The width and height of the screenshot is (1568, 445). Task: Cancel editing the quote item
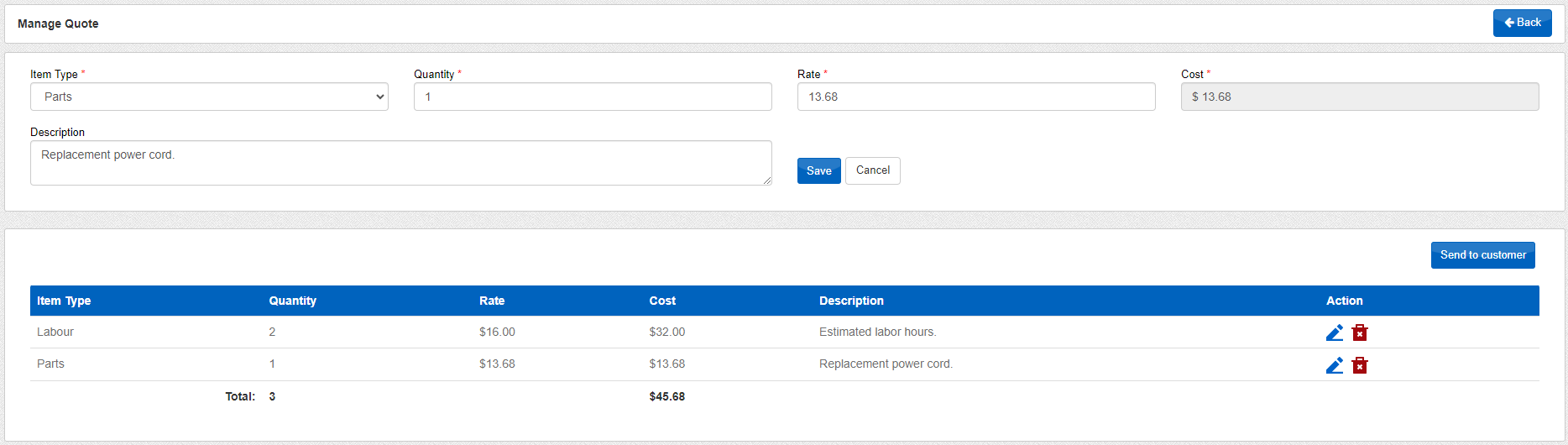pos(872,170)
